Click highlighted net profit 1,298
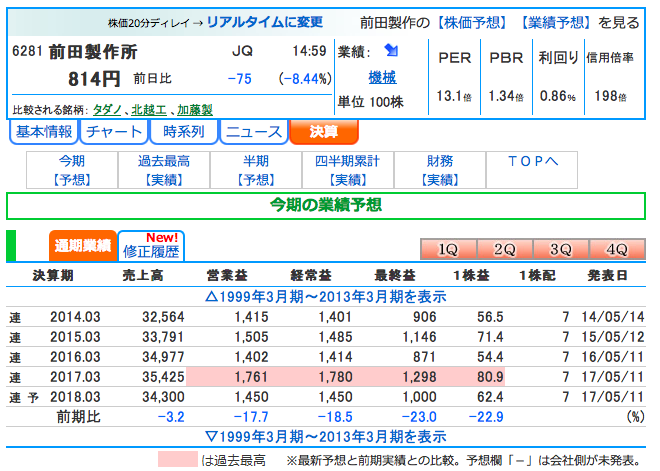This screenshot has height=471, width=660. pos(419,377)
